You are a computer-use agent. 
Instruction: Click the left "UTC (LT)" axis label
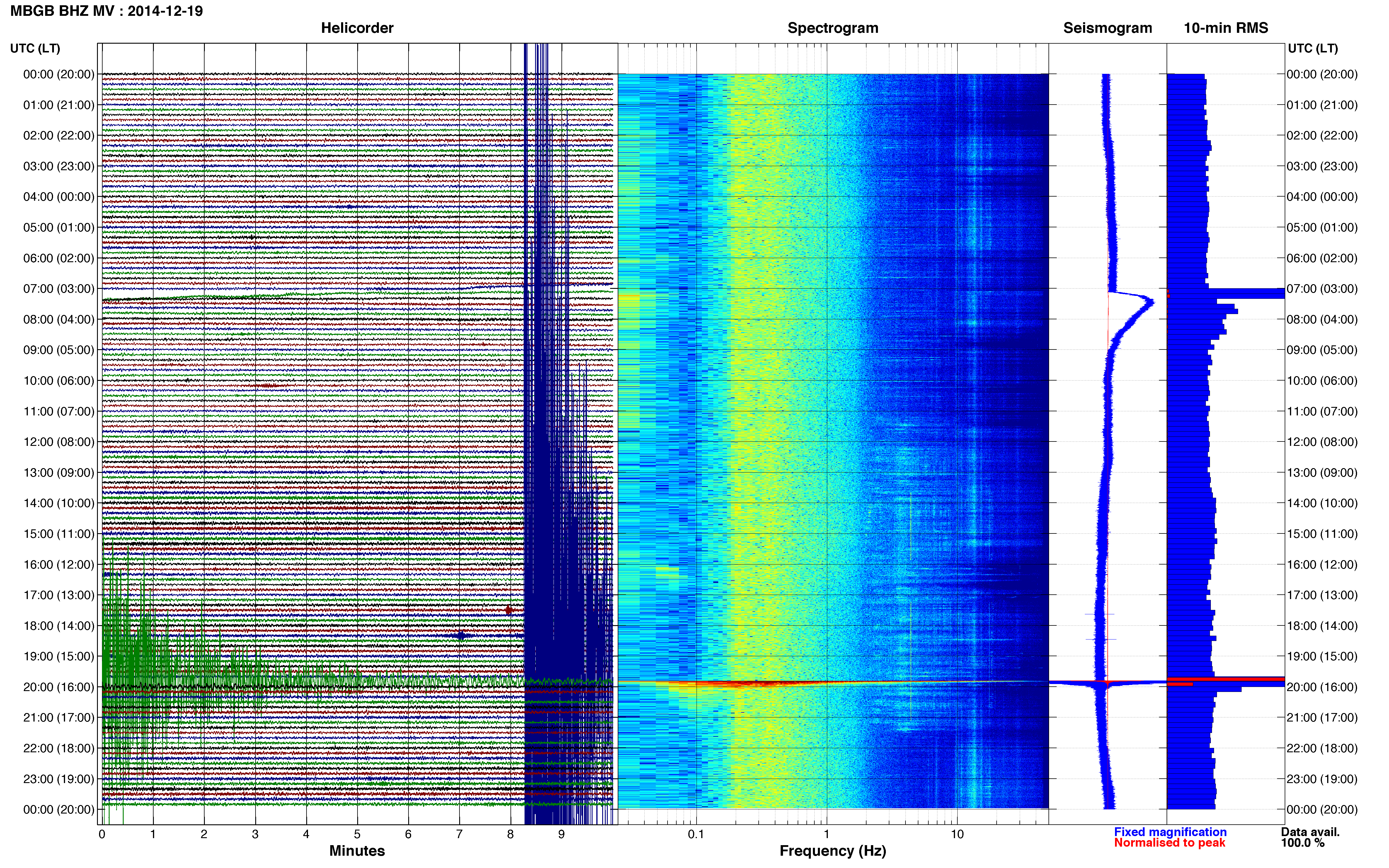pyautogui.click(x=35, y=48)
